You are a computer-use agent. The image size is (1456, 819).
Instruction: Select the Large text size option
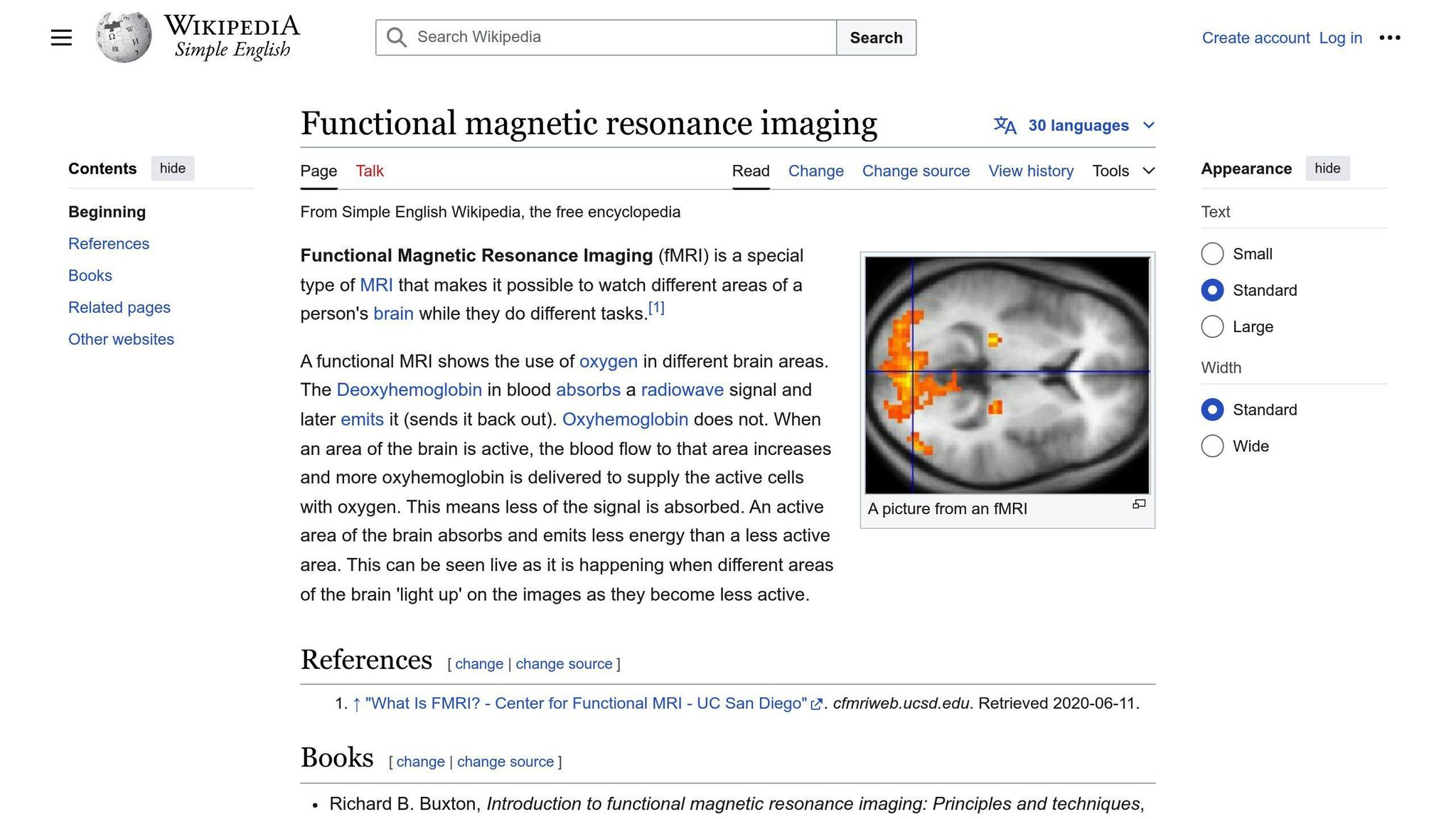(x=1212, y=326)
